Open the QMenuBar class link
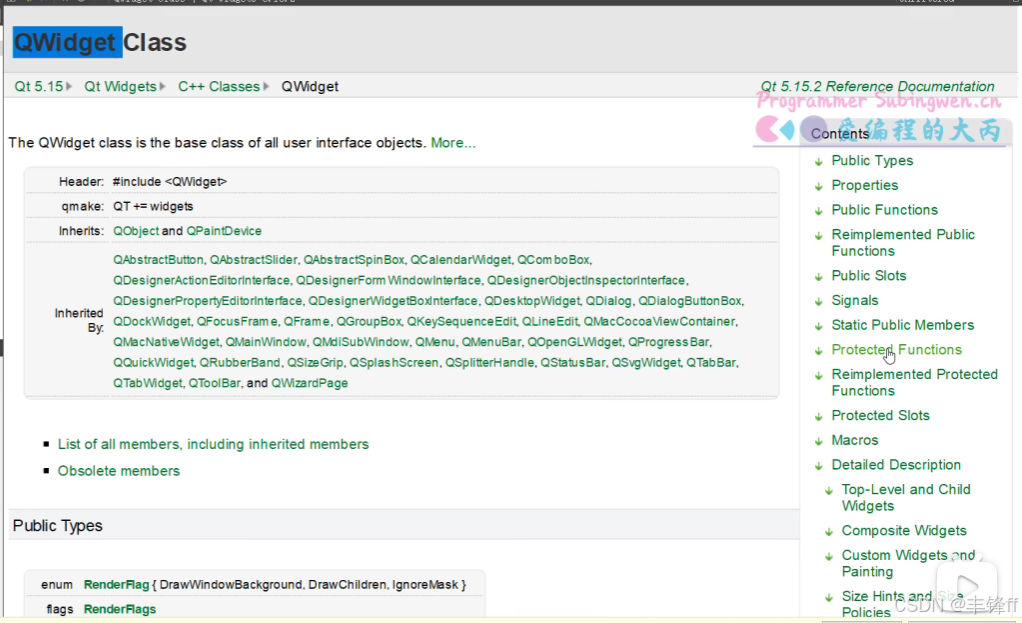The height and width of the screenshot is (623, 1022). 491,342
